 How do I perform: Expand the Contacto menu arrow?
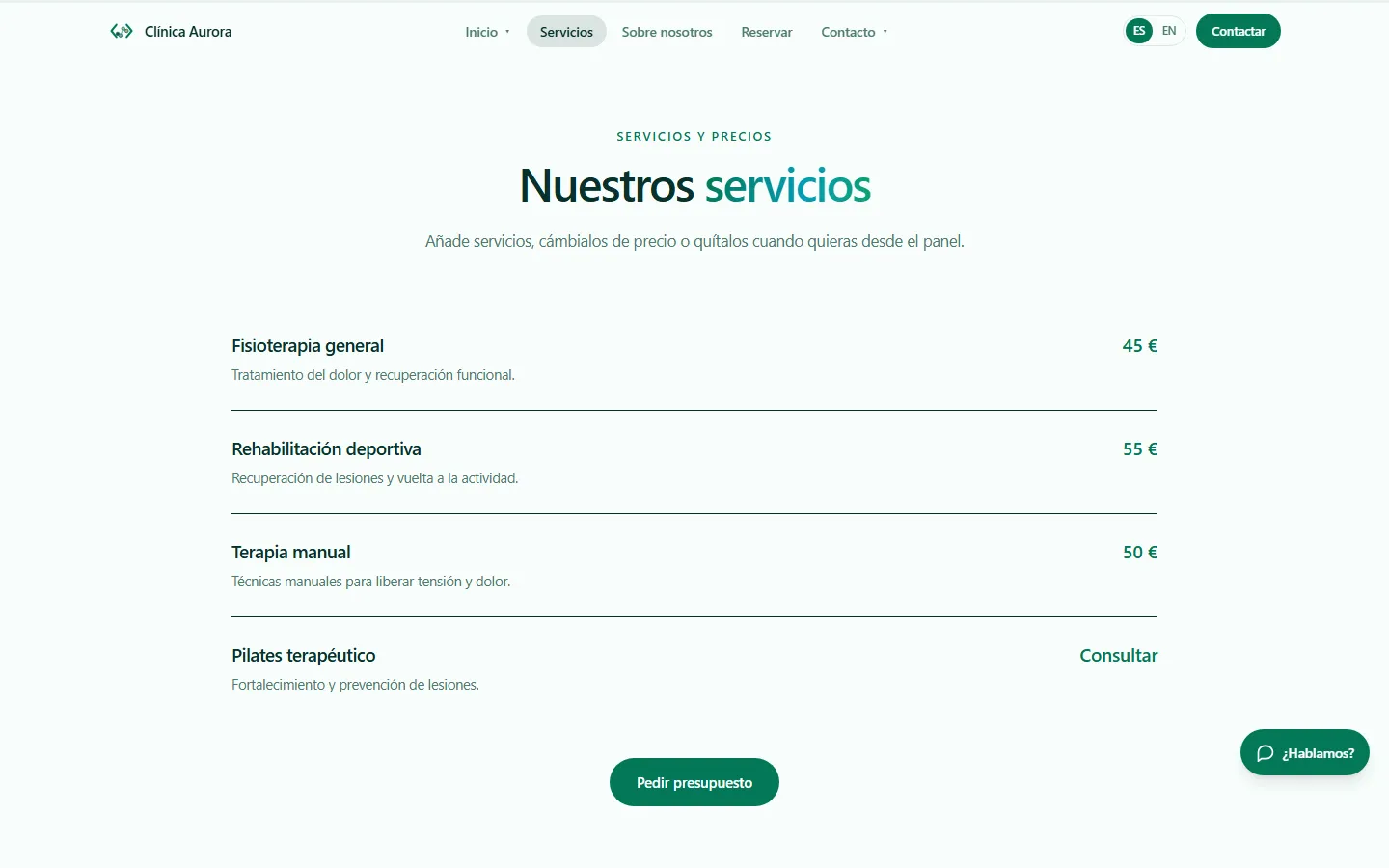(x=885, y=32)
